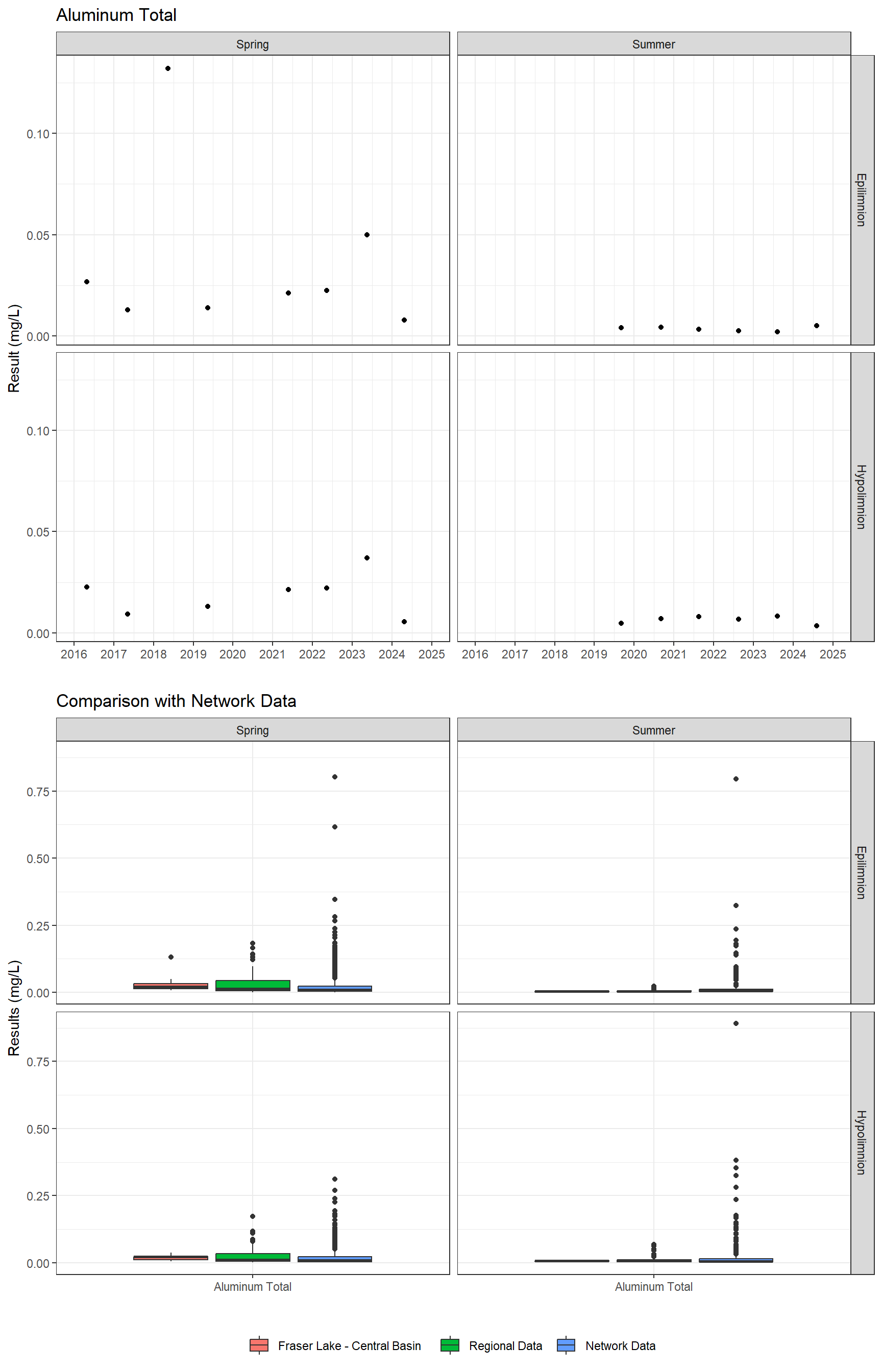Click the green Regional Data legend swatch

(x=450, y=1345)
